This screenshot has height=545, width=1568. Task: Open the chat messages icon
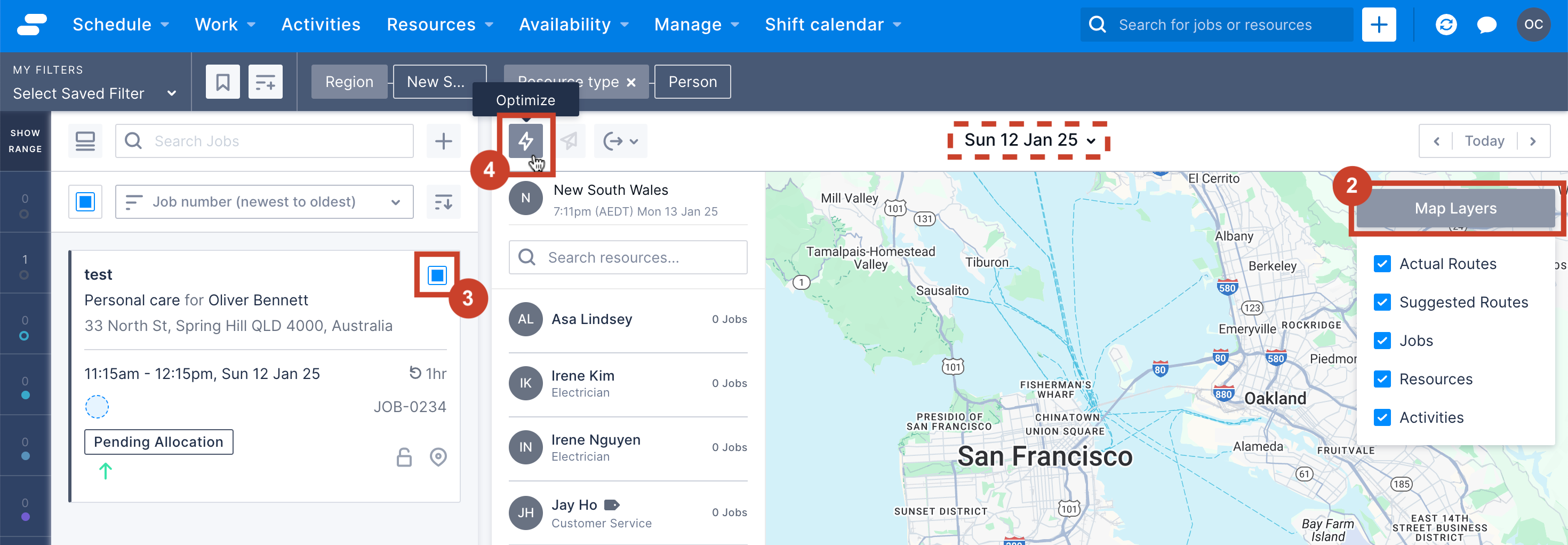(x=1486, y=25)
